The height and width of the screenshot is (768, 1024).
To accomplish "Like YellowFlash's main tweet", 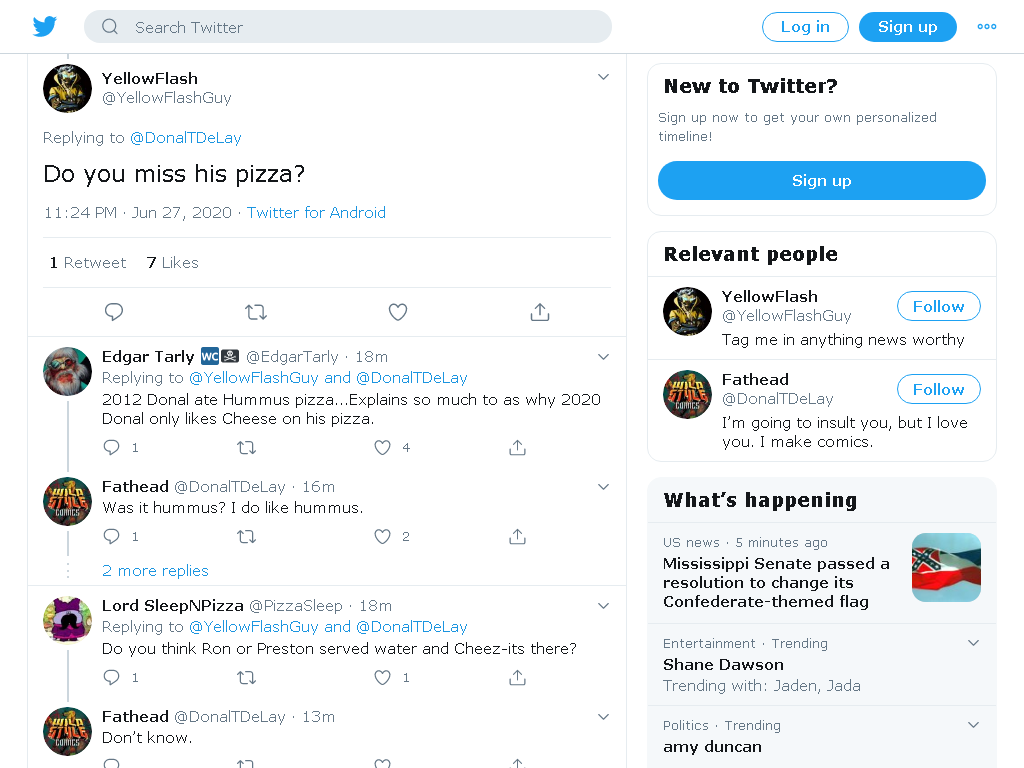I will [x=398, y=312].
